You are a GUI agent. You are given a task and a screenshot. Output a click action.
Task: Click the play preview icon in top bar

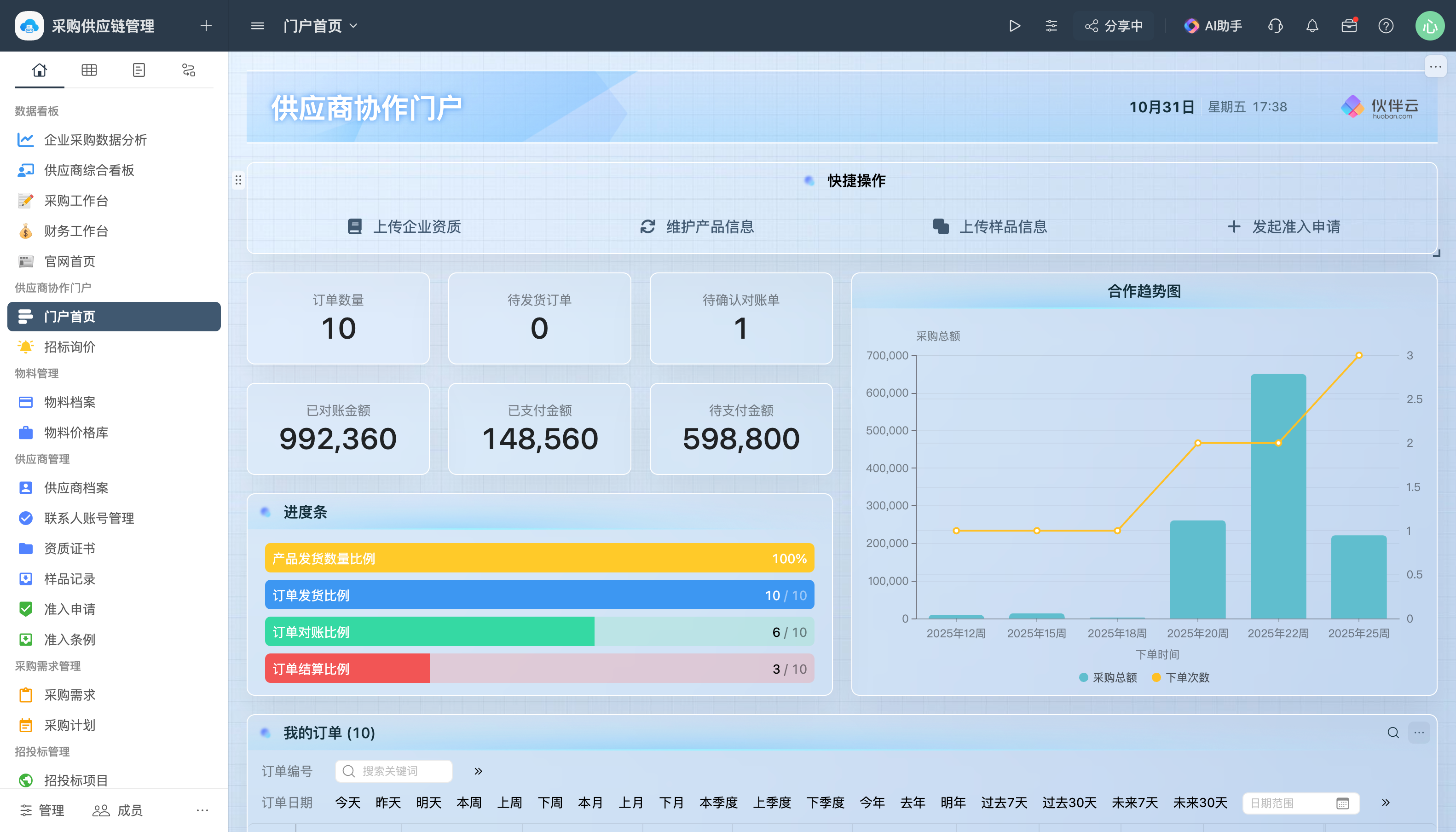point(1014,26)
